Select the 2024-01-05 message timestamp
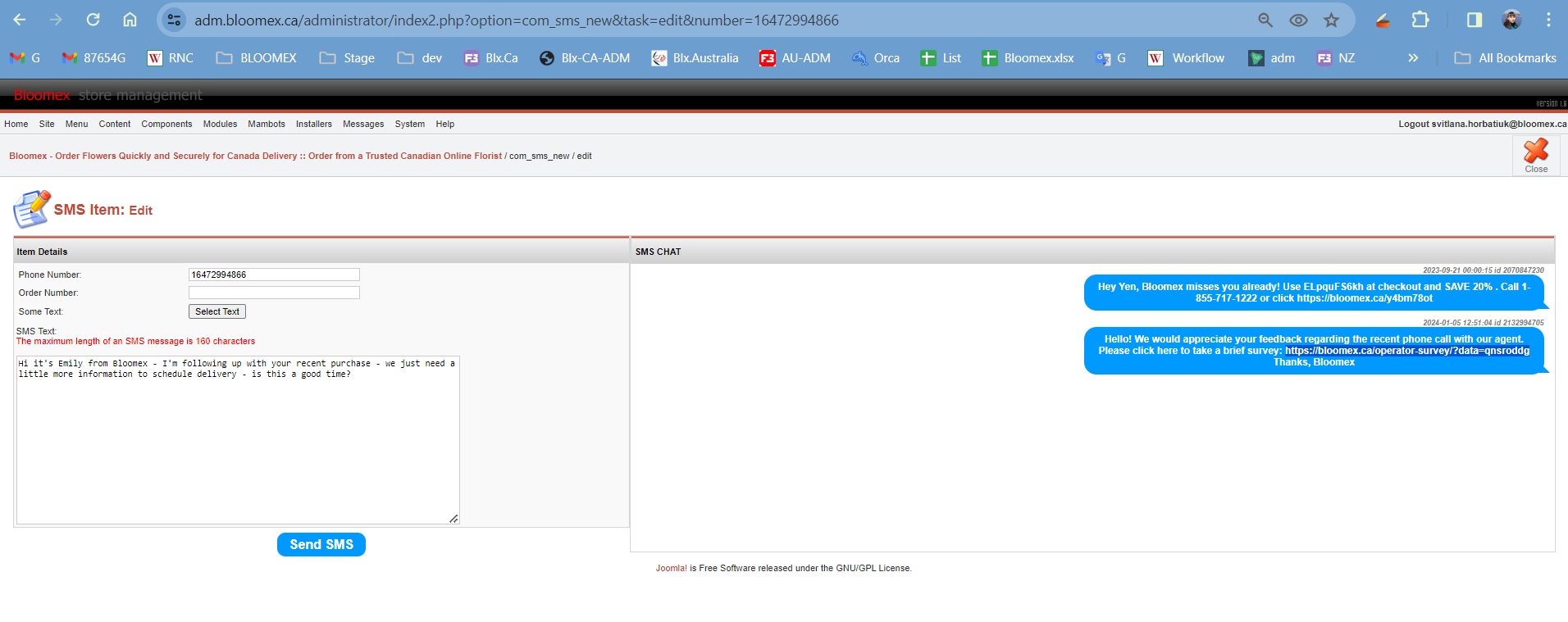1568x622 pixels. pos(1483,323)
